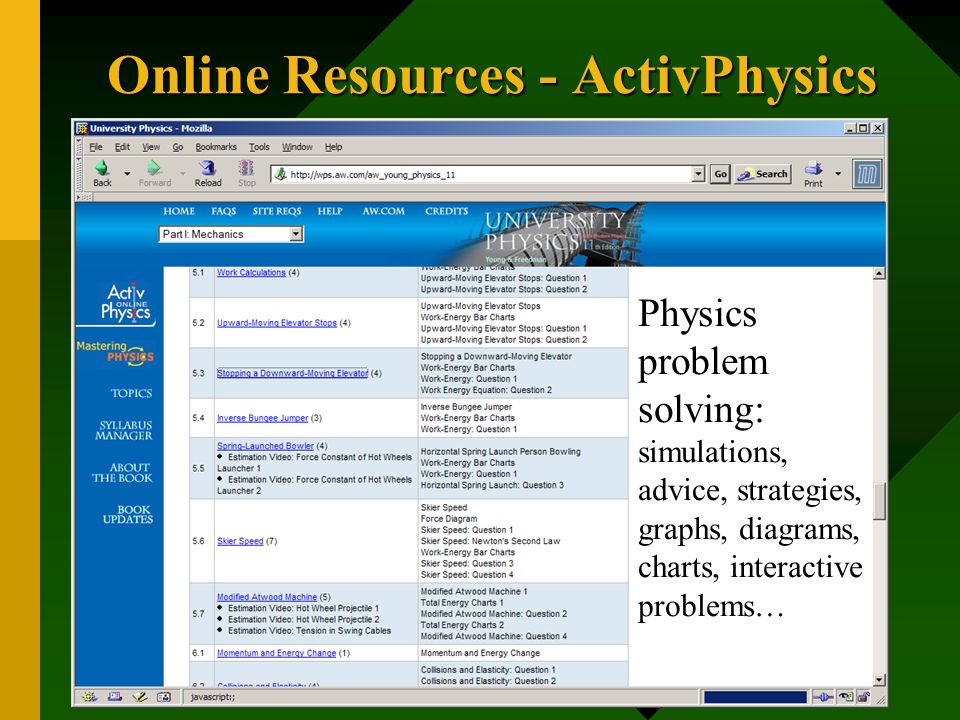Open the URL bar history dropdown
This screenshot has height=720, width=960.
point(699,174)
